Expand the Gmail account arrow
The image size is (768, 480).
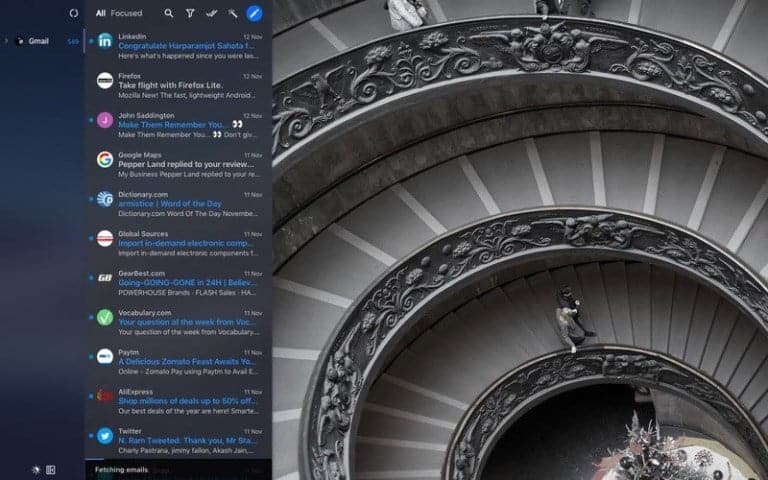tap(6, 41)
